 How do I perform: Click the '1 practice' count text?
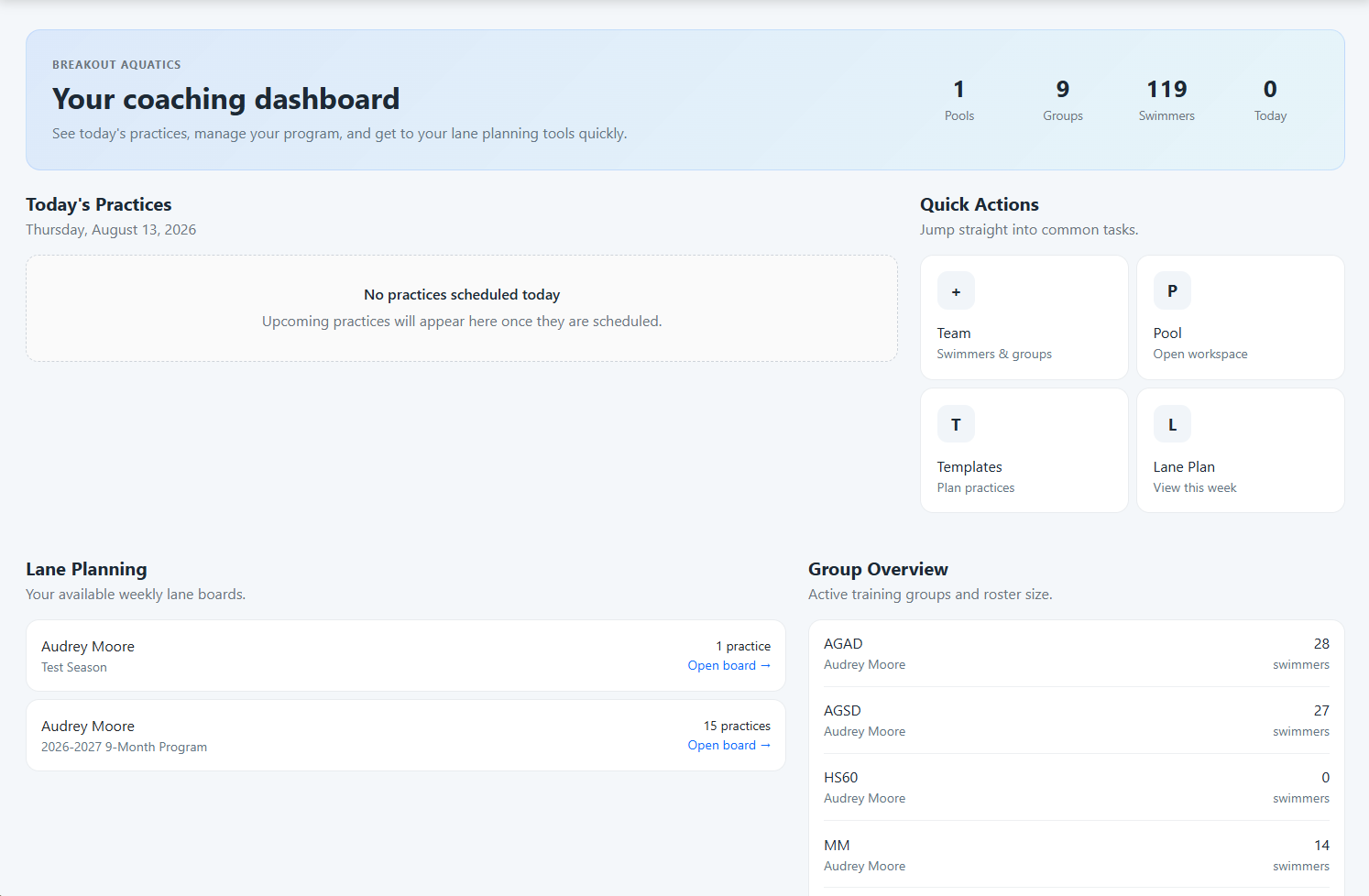[x=743, y=647]
